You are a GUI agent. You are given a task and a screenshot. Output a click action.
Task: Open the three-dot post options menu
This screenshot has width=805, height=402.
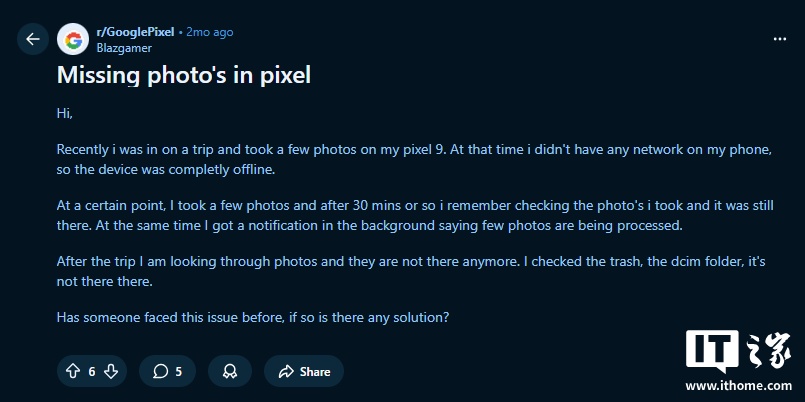(x=779, y=39)
